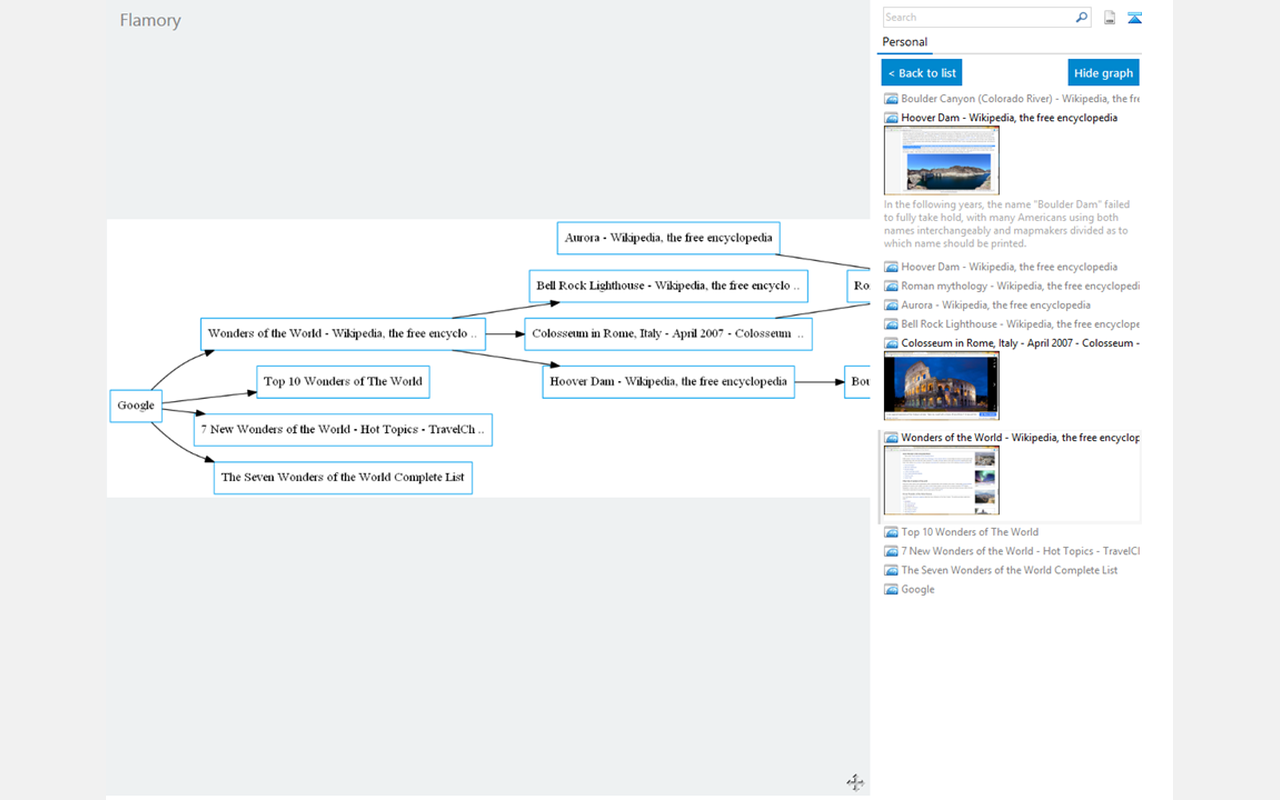Click the Top 10 Wonders entry's icon
The width and height of the screenshot is (1280, 800).
(890, 532)
